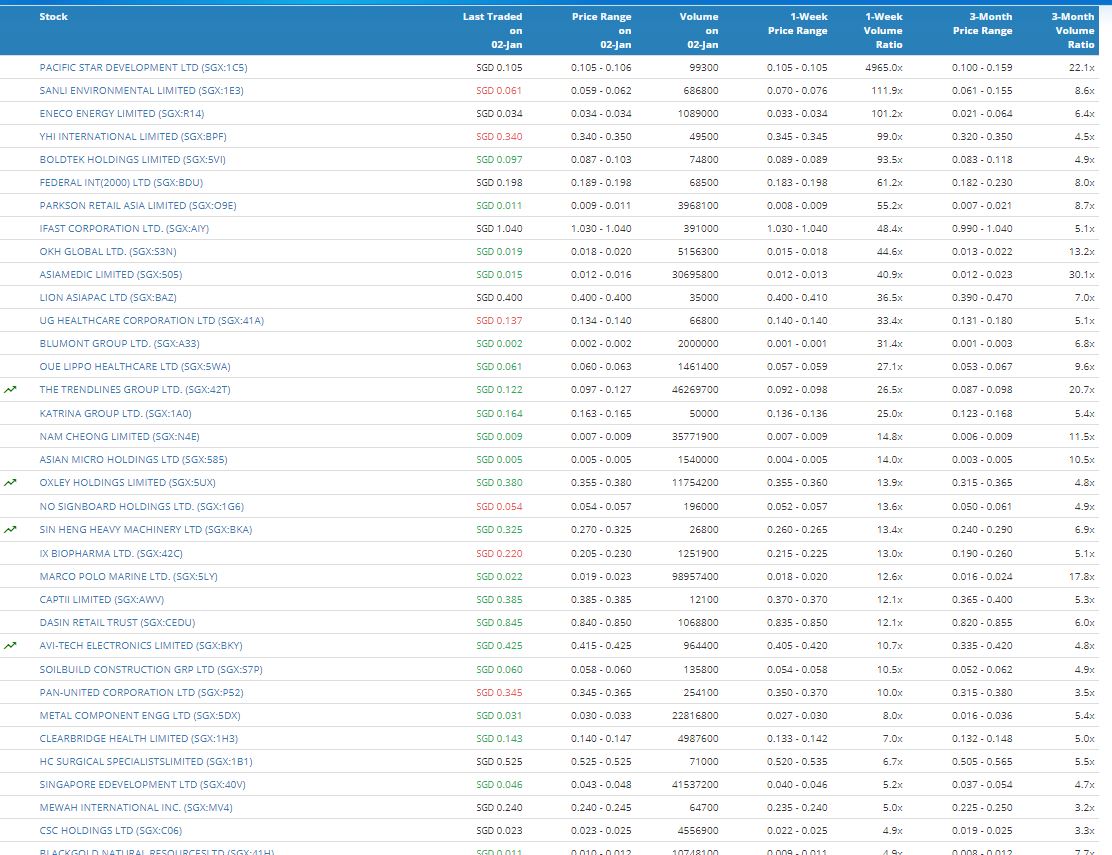
Task: Click Sanli Environmental last traded SGD 0.061
Action: (499, 91)
